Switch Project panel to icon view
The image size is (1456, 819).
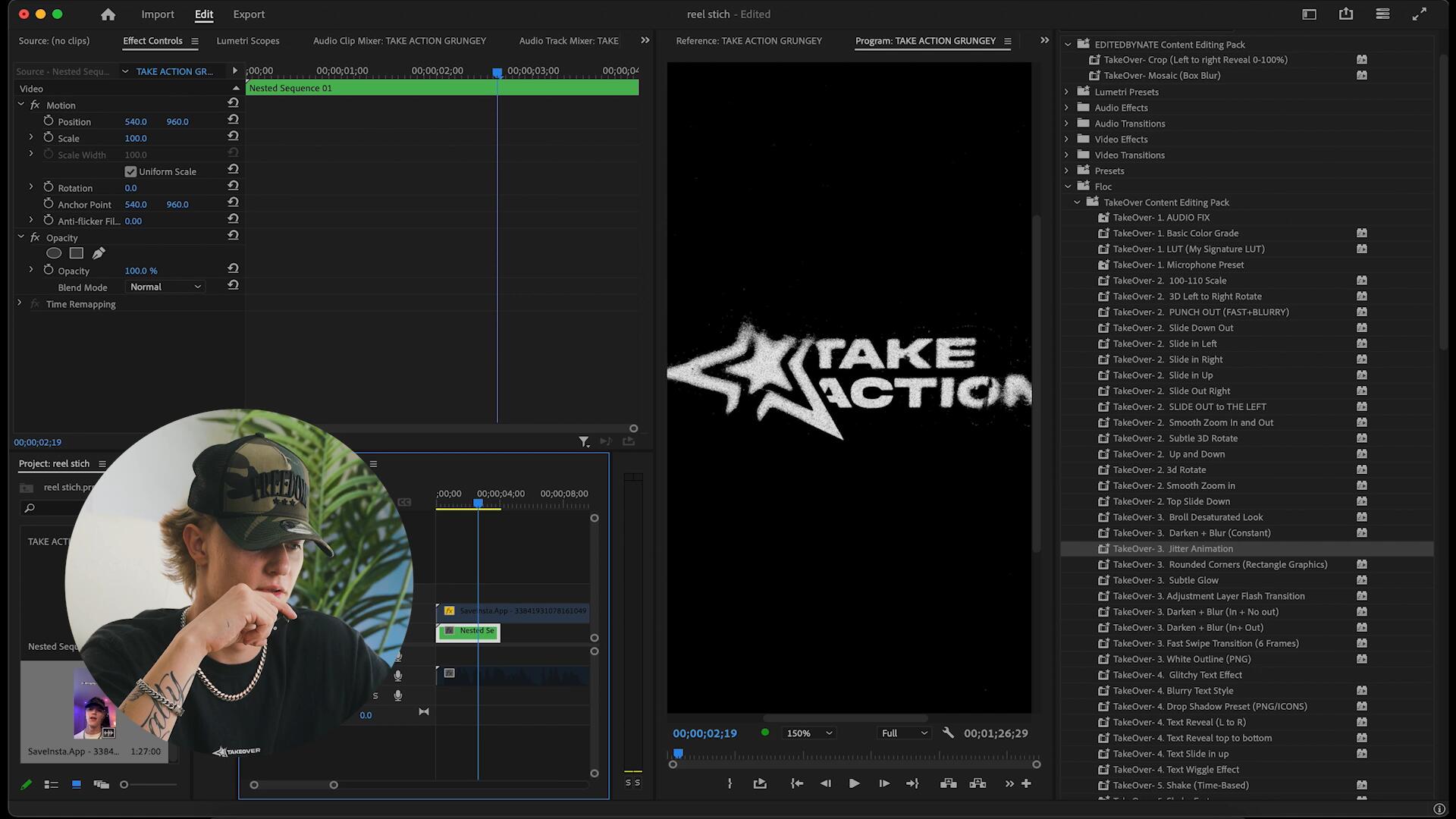(x=76, y=785)
